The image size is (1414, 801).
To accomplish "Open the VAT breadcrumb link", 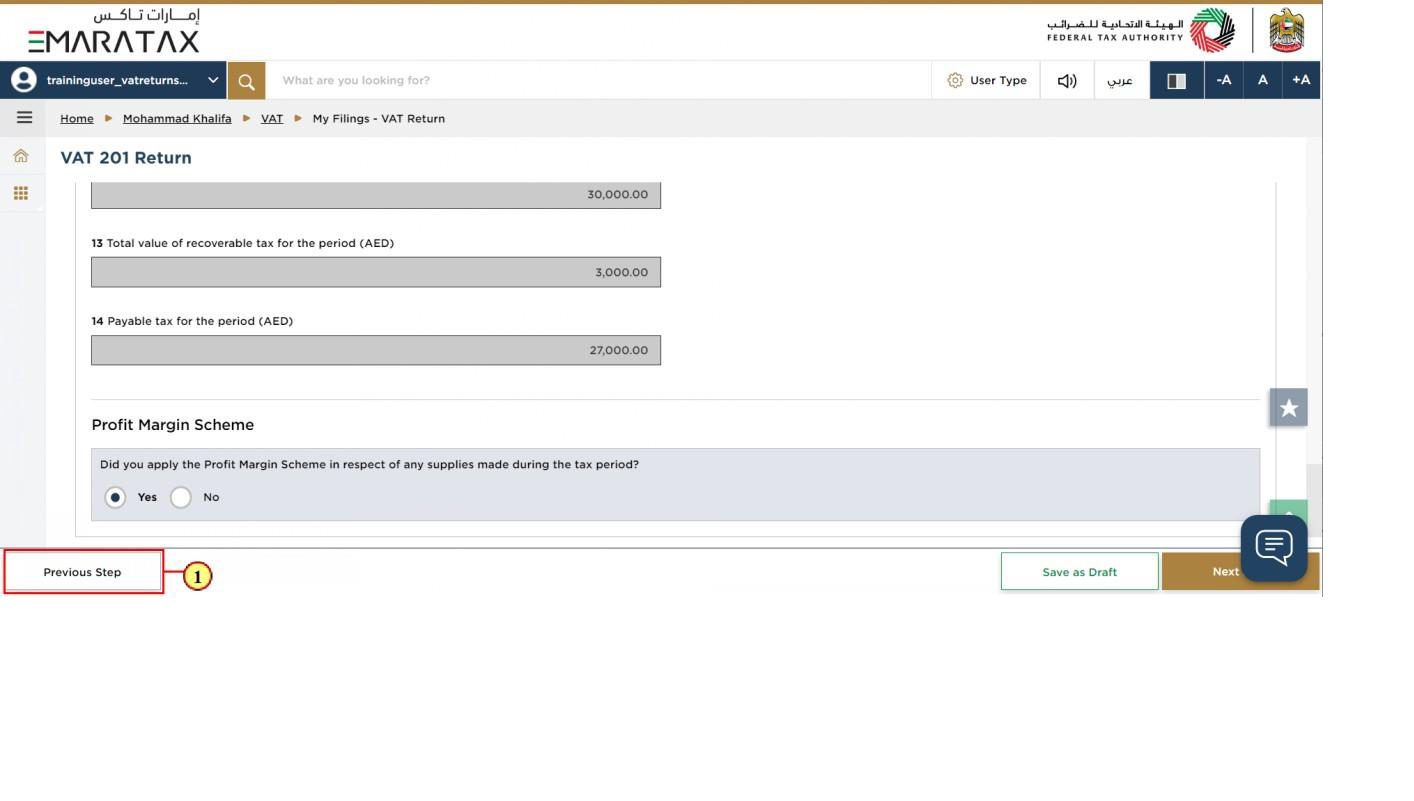I will (x=272, y=118).
